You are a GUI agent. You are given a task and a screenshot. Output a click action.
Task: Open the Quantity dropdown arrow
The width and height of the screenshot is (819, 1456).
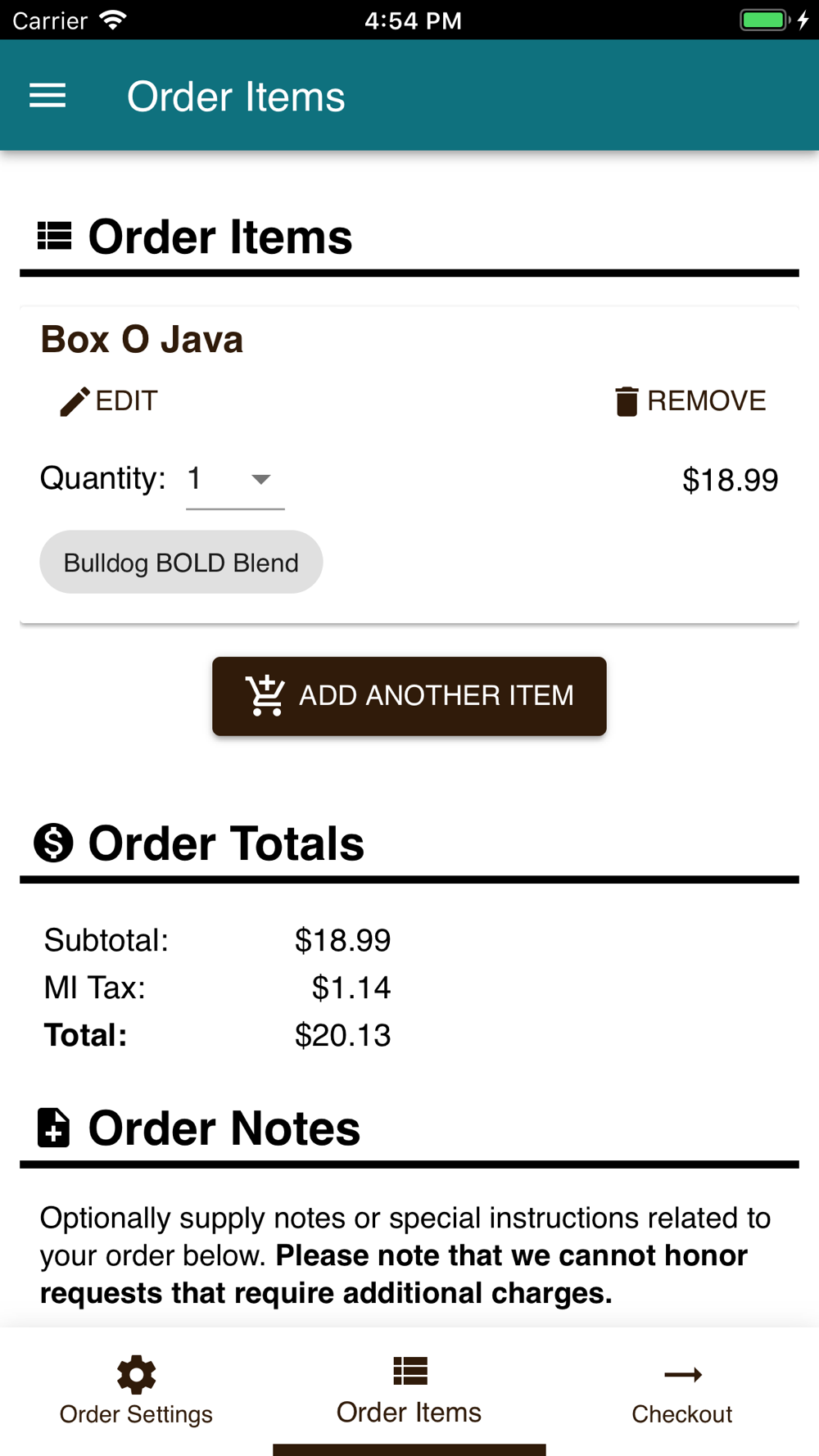tap(260, 479)
